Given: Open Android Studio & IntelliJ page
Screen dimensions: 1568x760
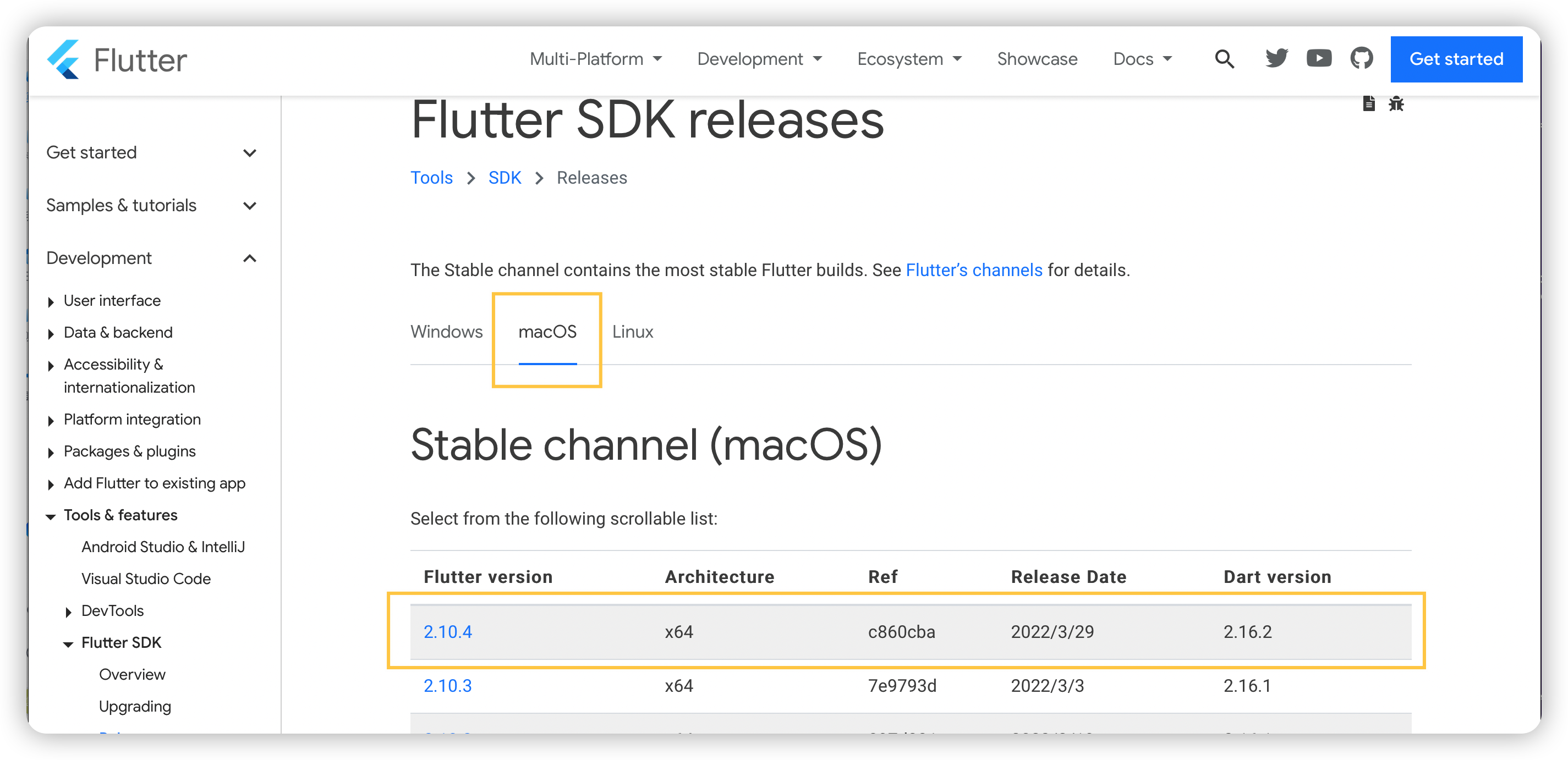Looking at the screenshot, I should pos(163,547).
